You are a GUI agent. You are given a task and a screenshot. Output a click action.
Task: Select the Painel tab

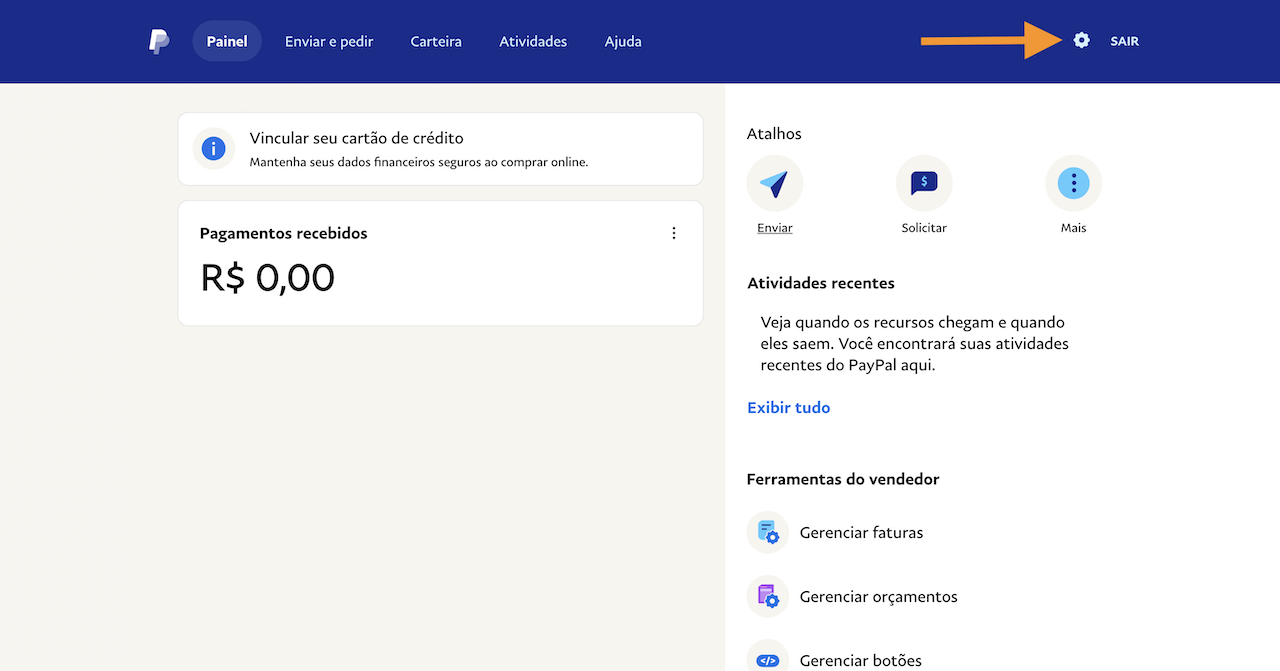pyautogui.click(x=227, y=41)
